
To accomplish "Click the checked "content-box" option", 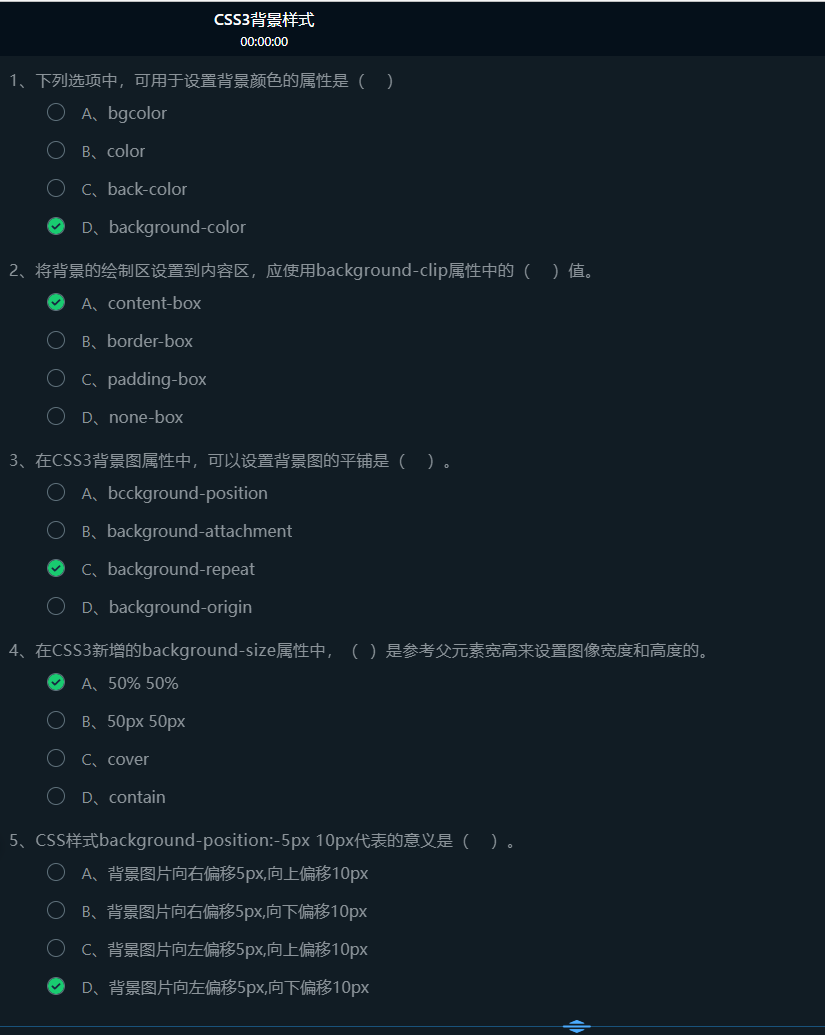I will point(56,302).
